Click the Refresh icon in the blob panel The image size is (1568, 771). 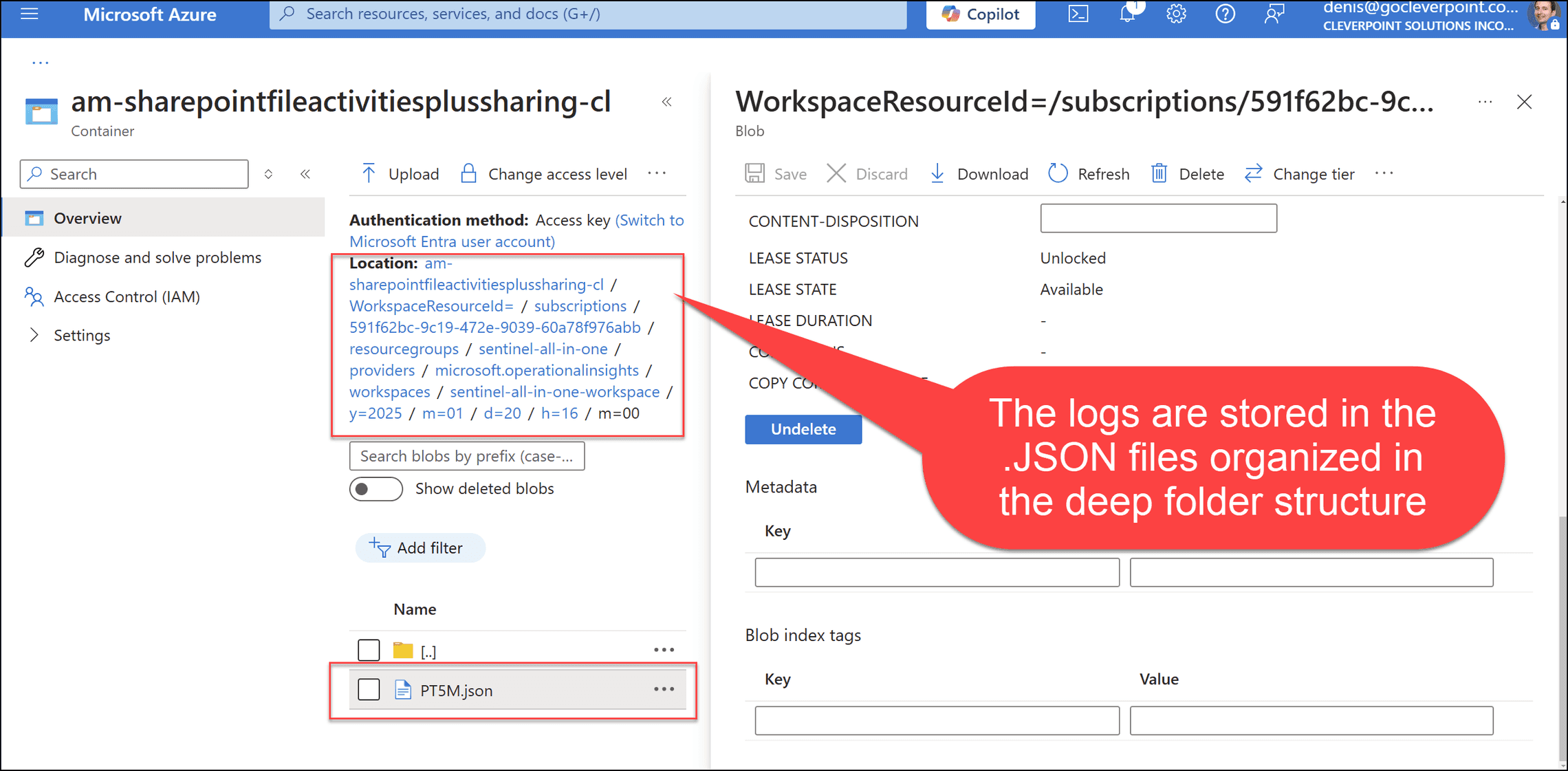1058,173
